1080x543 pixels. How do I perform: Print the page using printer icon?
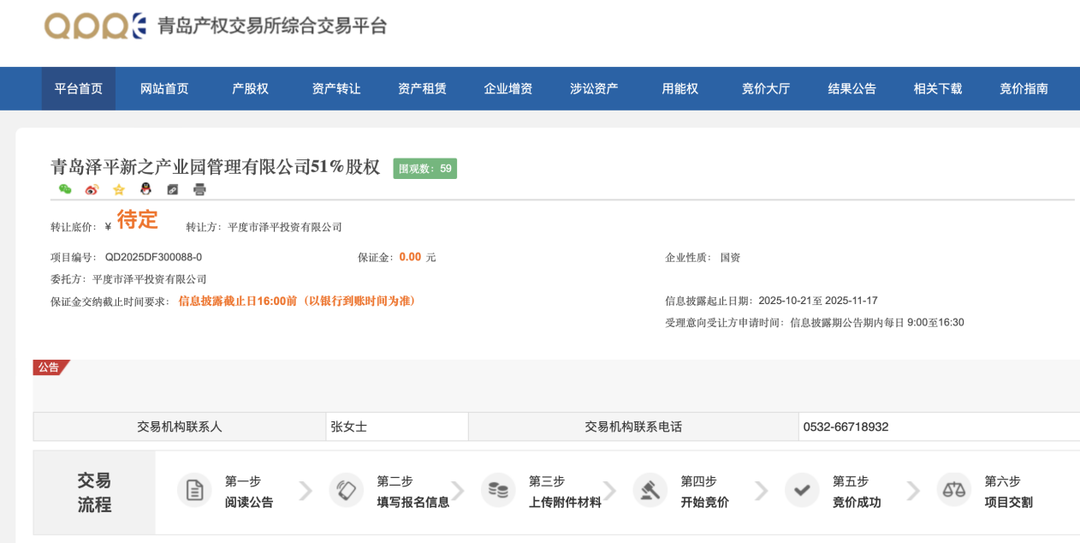point(200,190)
